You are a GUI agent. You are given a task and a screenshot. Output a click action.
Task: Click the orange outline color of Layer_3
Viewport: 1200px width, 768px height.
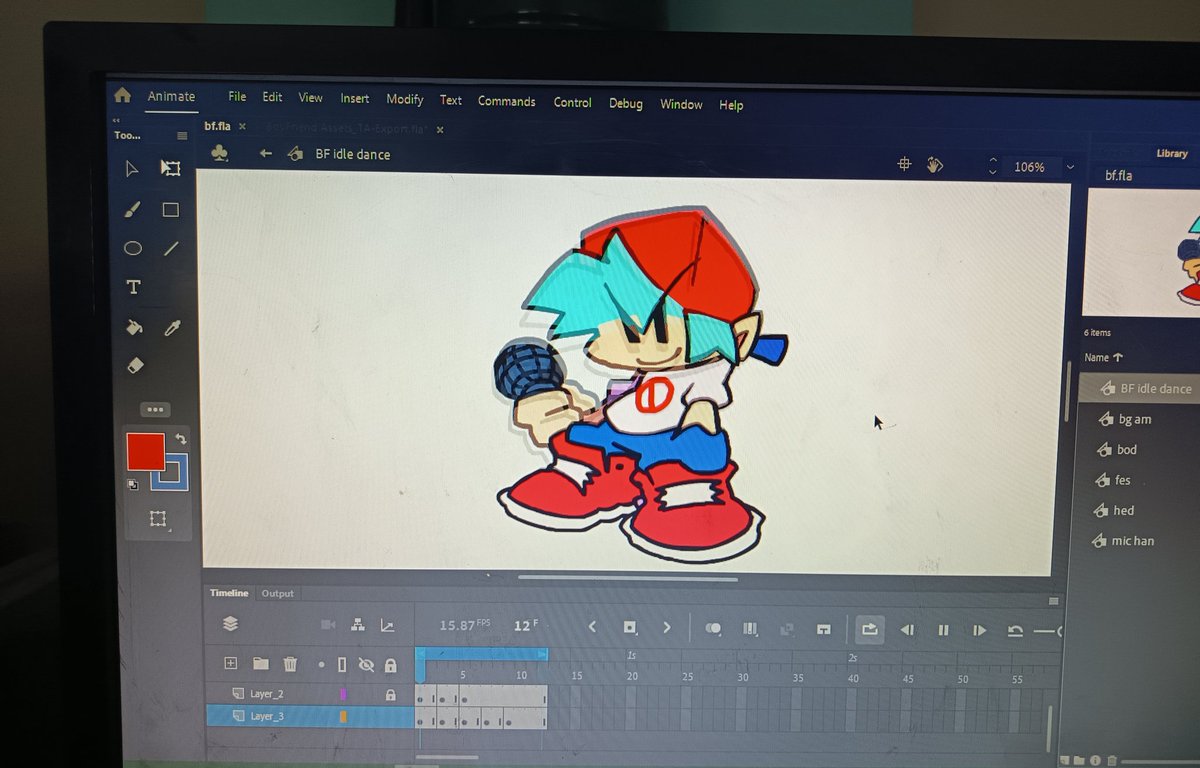click(x=343, y=716)
